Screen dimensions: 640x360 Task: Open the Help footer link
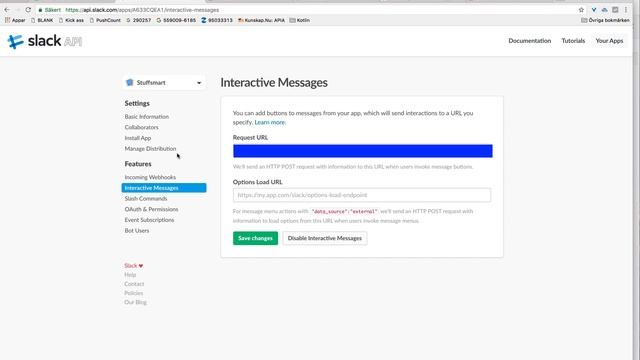point(130,275)
